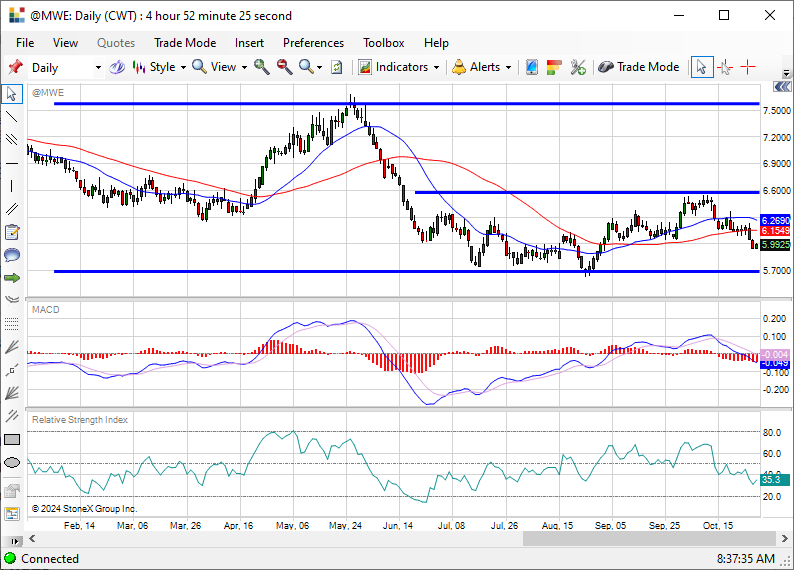Expand the zoom magnifier dropdown arrow
Screen dimensions: 794x570
click(x=319, y=67)
